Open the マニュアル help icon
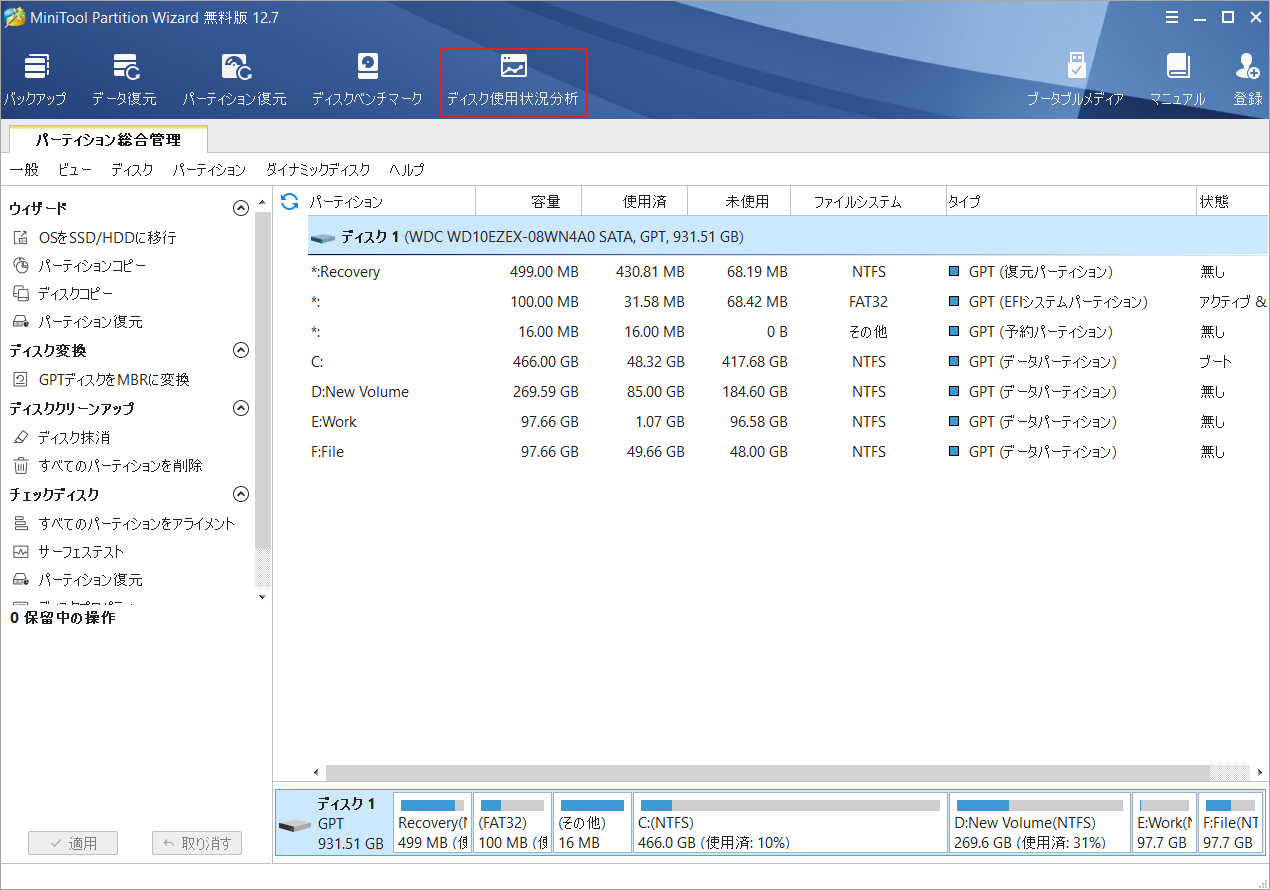This screenshot has width=1270, height=890. point(1178,78)
